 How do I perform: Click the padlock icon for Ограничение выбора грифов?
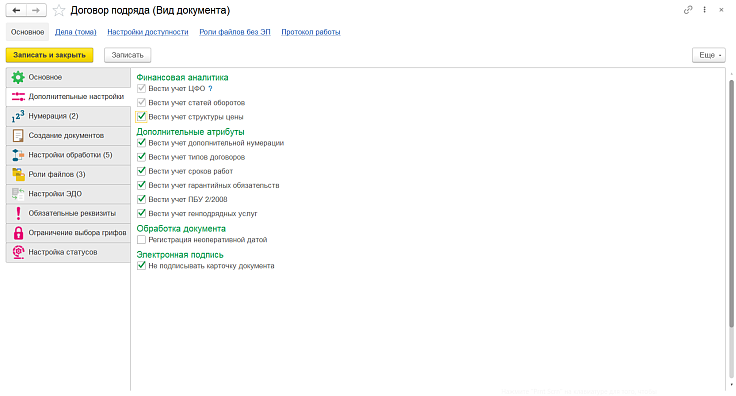tap(18, 233)
